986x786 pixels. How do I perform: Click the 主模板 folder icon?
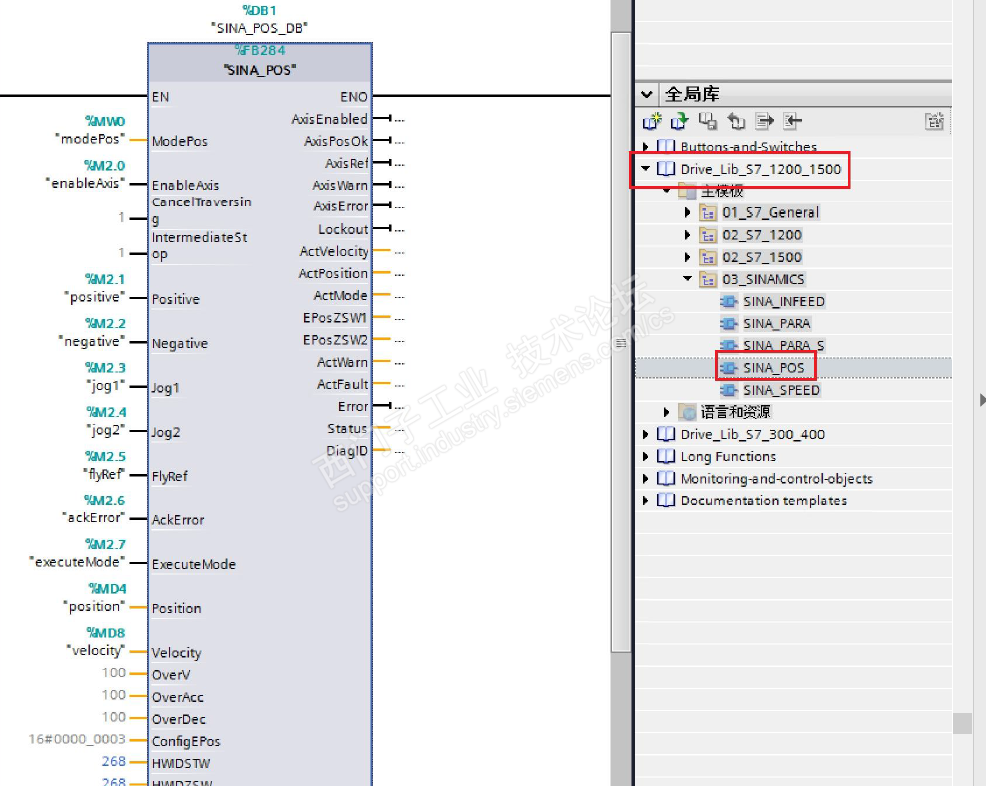687,191
